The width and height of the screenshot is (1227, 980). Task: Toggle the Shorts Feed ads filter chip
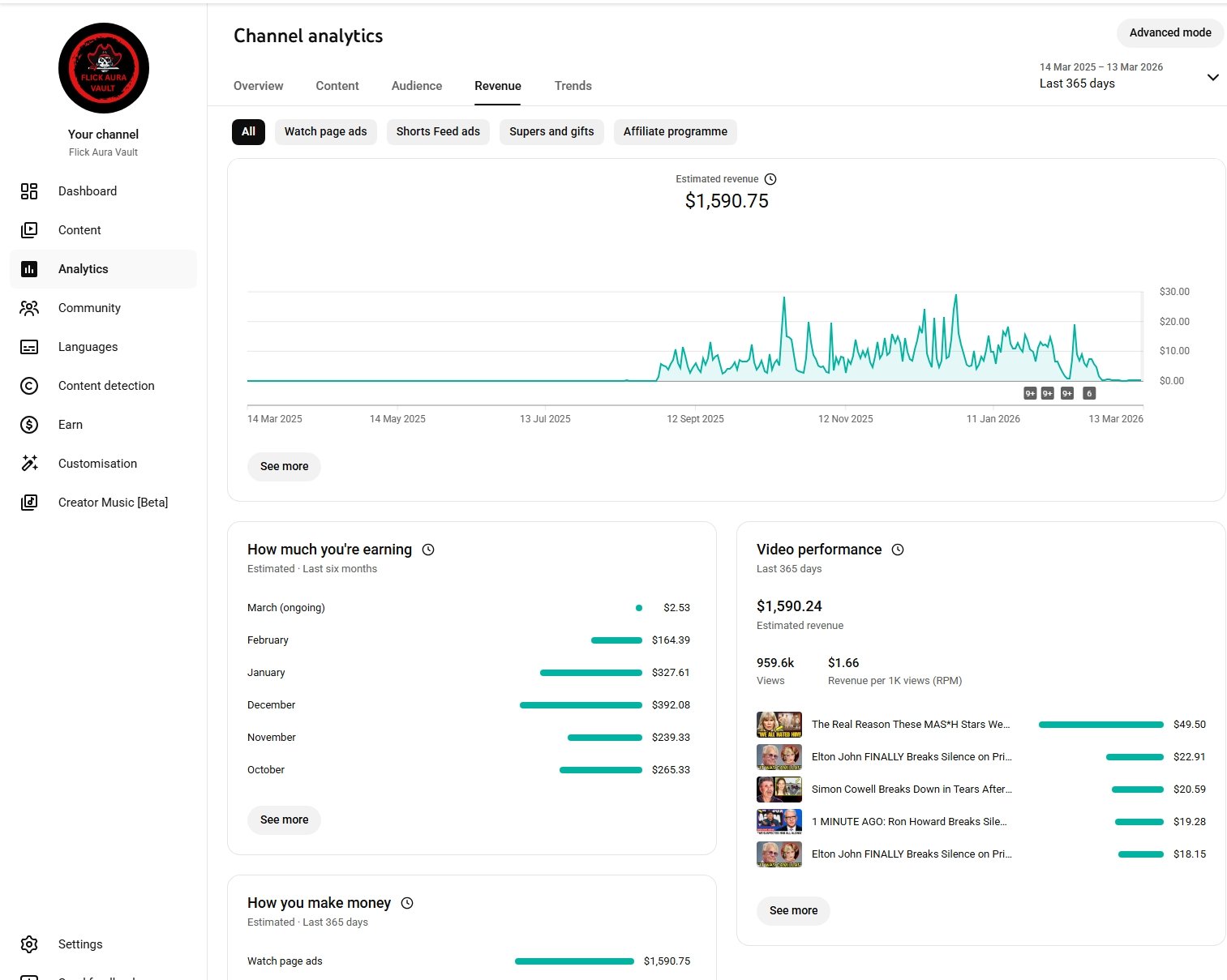pos(438,132)
